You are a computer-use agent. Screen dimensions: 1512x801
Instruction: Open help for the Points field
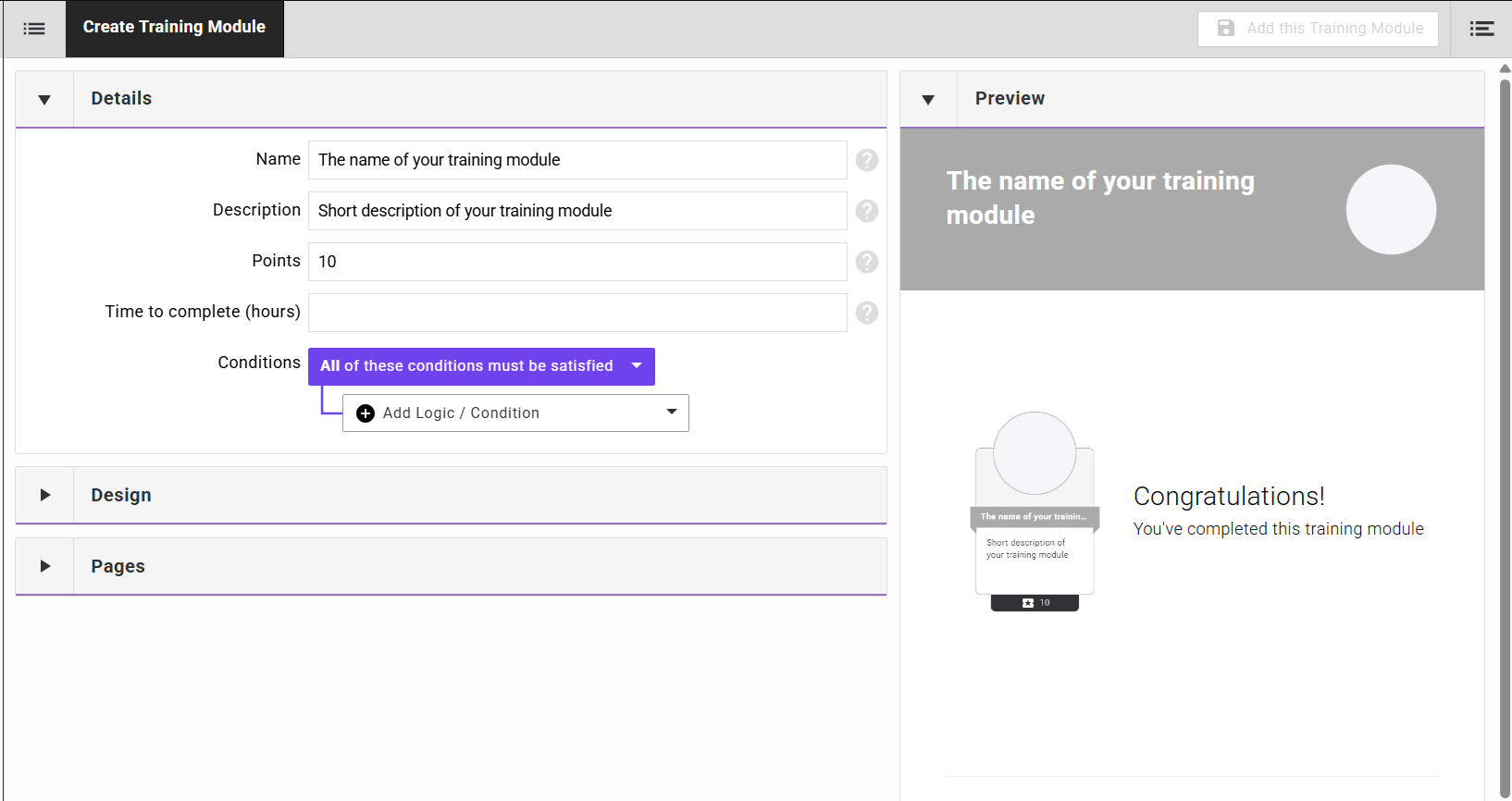[x=867, y=262]
